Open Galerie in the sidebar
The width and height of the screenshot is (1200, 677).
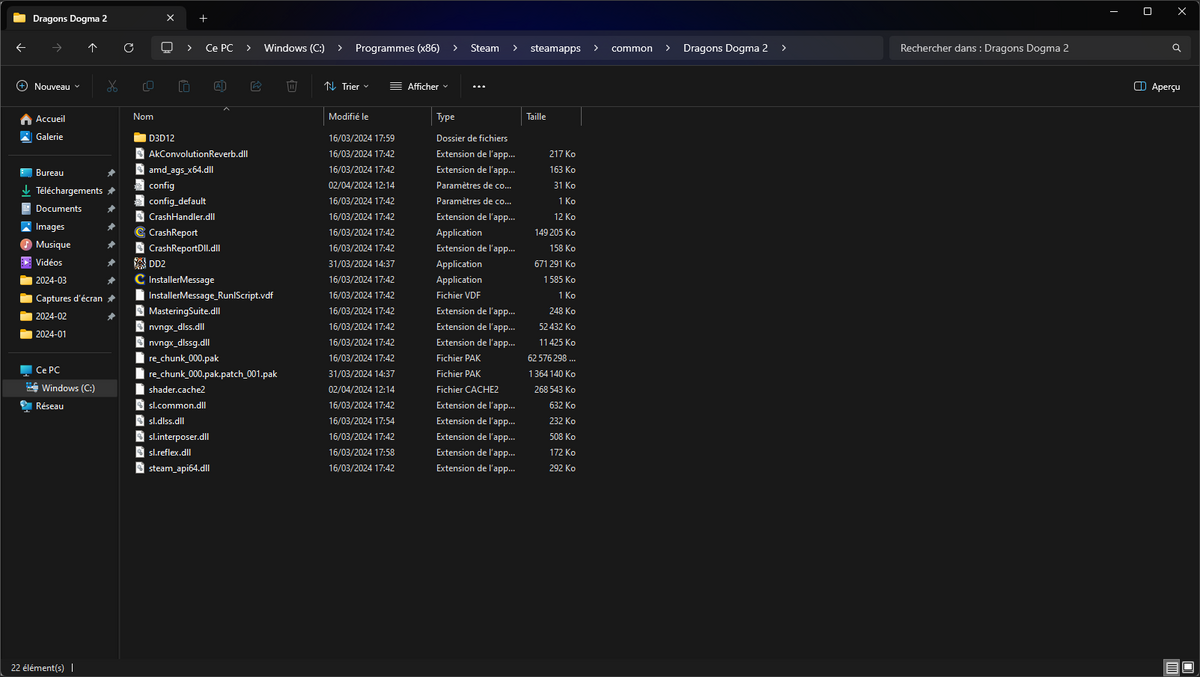[x=49, y=137]
